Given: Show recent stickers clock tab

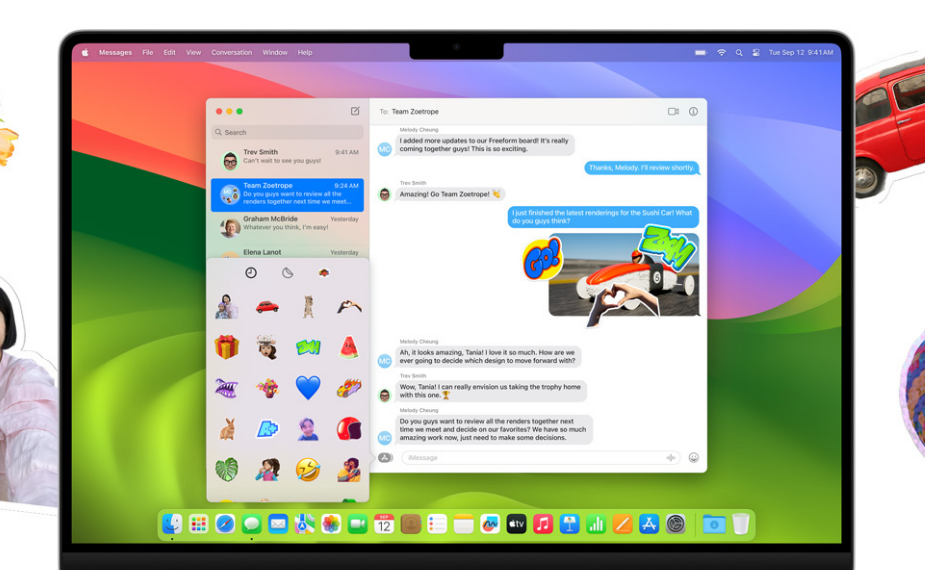Looking at the screenshot, I should [251, 273].
